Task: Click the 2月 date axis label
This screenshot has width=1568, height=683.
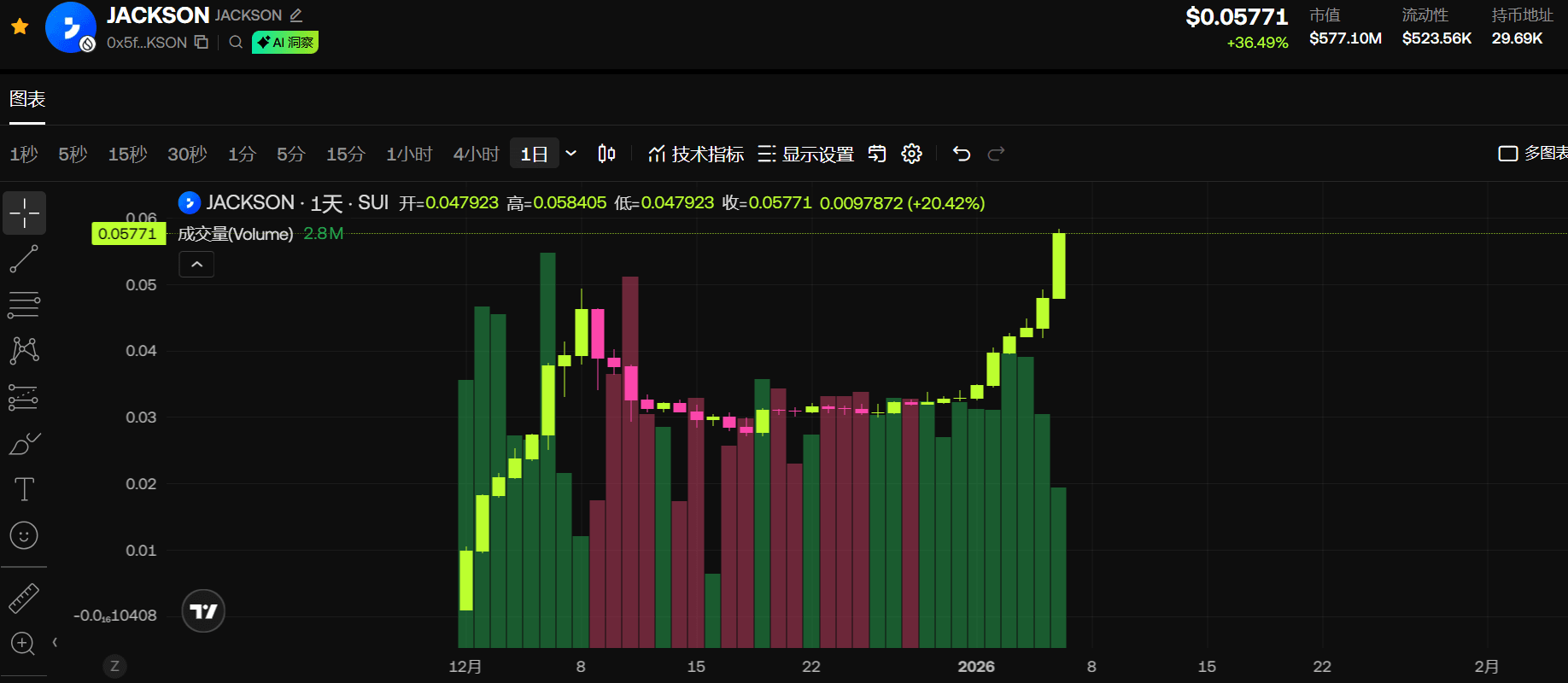Action: click(x=1487, y=667)
